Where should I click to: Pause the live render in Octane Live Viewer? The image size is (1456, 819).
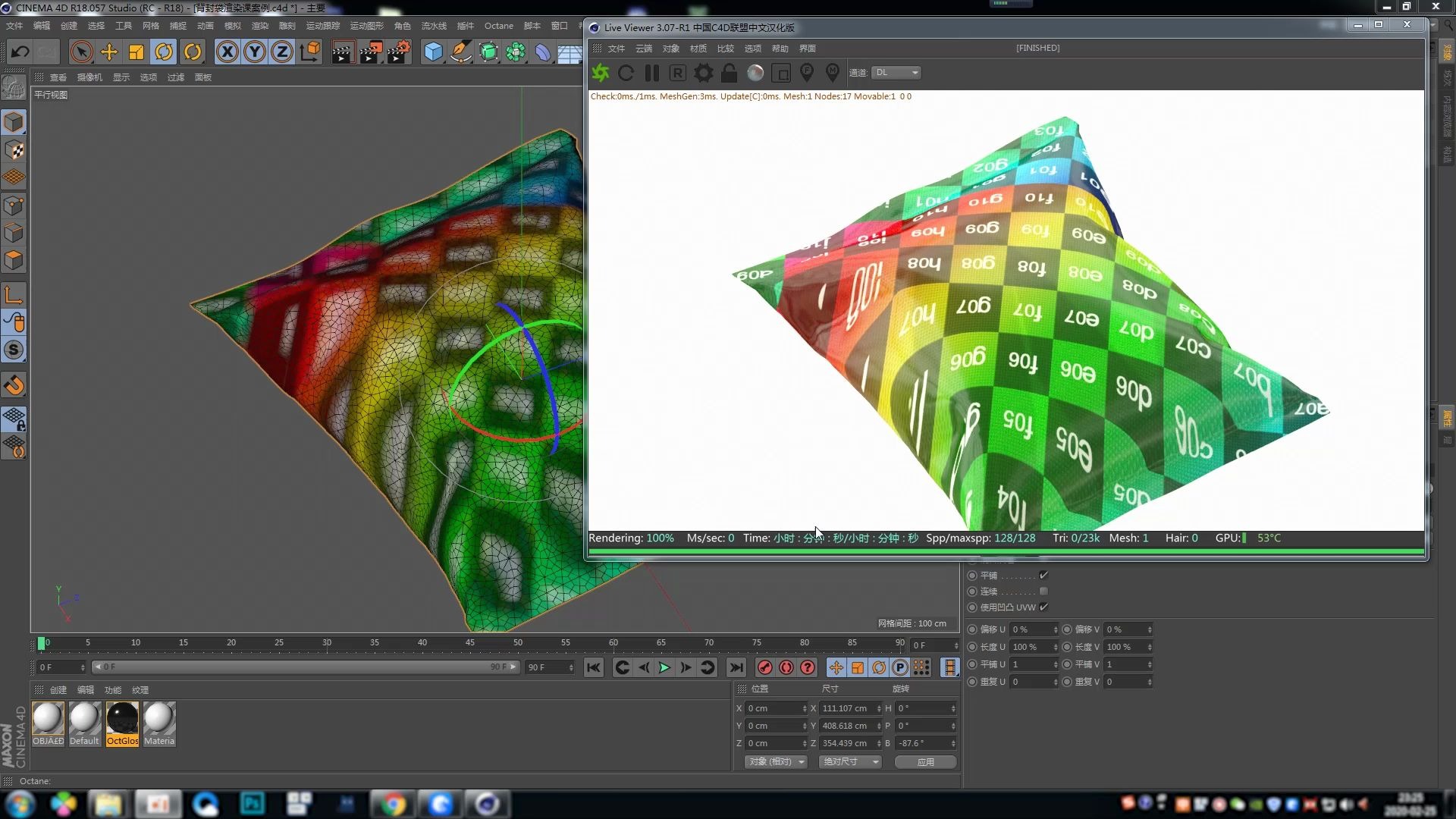pyautogui.click(x=651, y=72)
